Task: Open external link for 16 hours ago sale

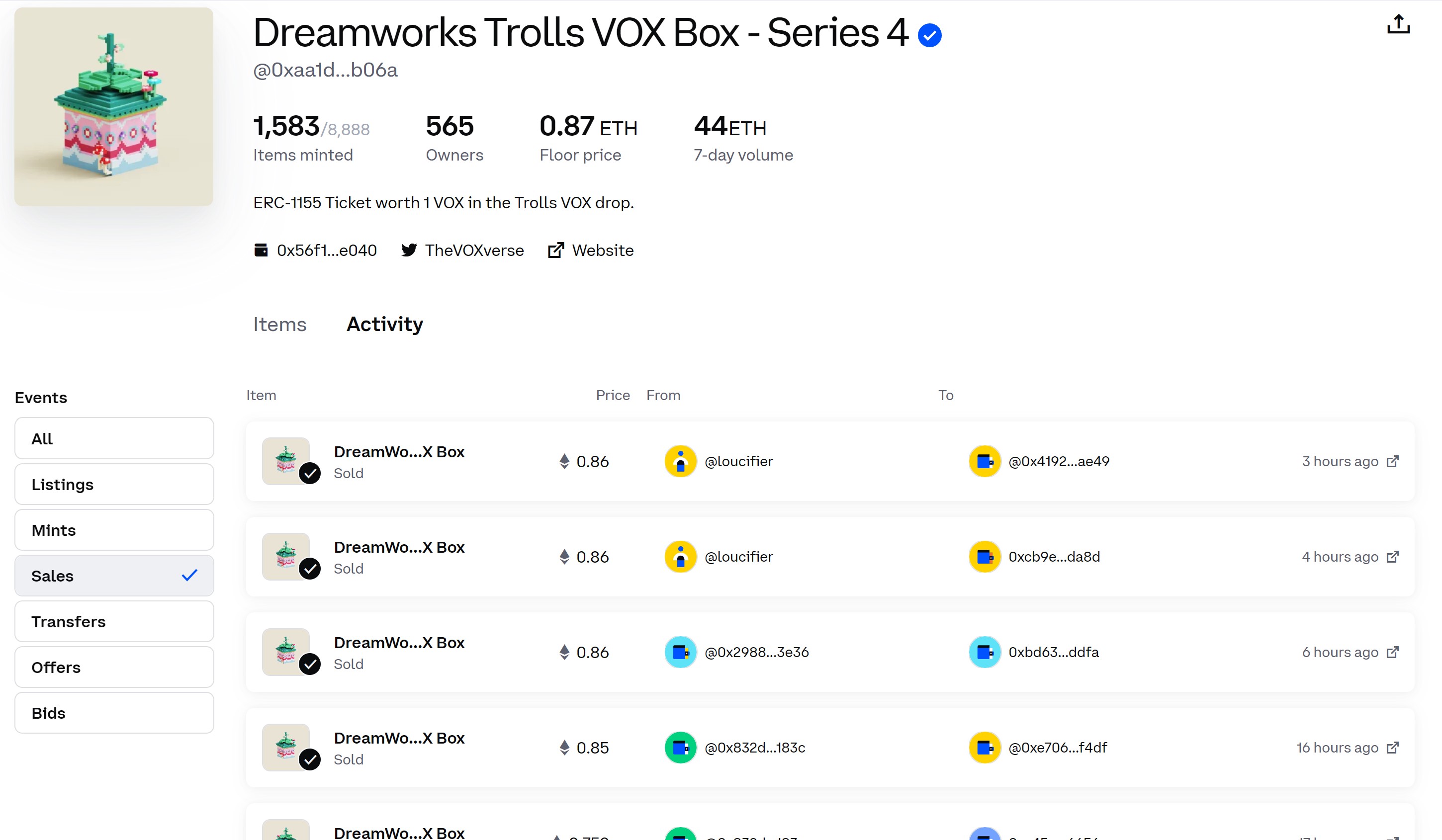Action: click(x=1392, y=748)
